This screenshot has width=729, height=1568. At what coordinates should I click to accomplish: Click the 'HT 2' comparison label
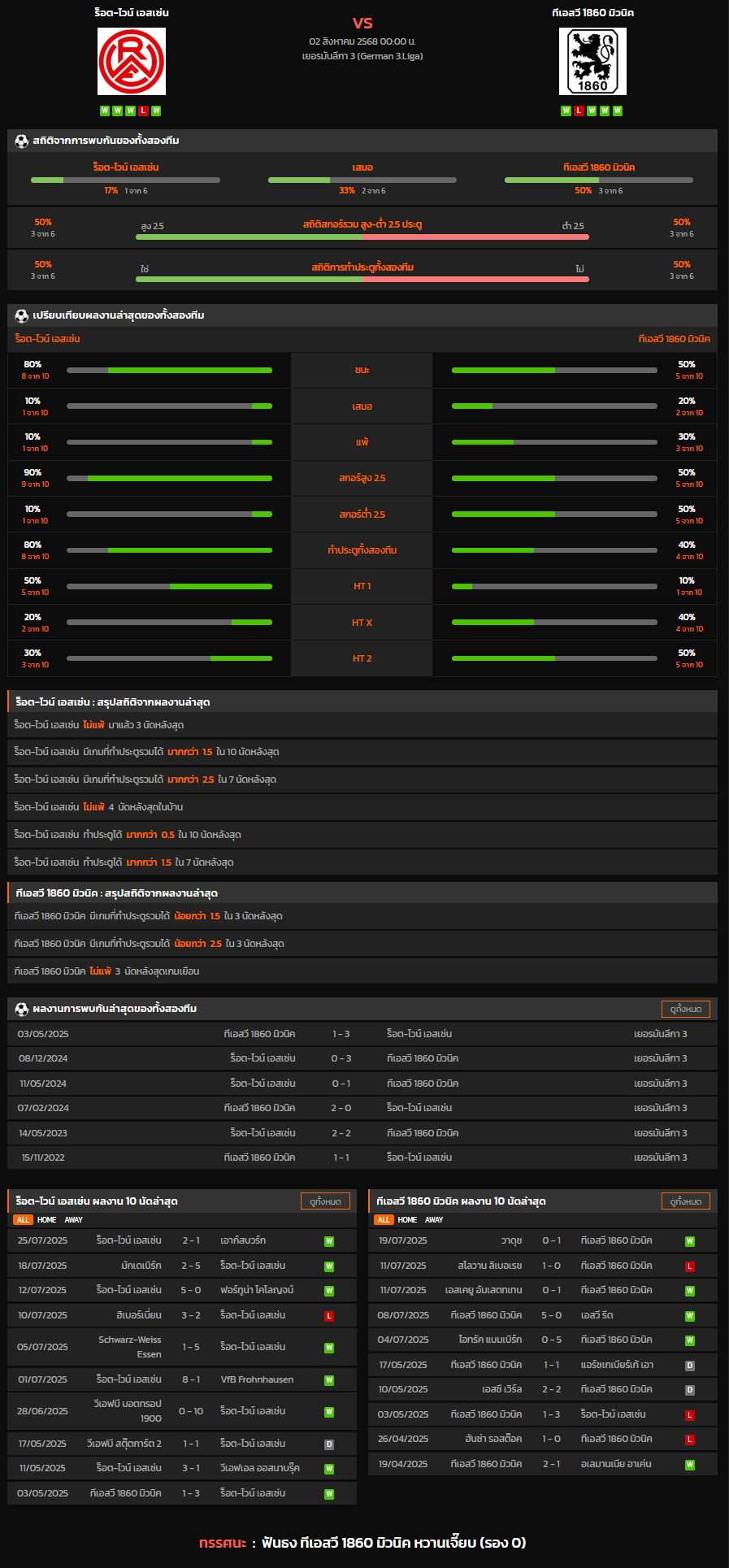click(362, 658)
